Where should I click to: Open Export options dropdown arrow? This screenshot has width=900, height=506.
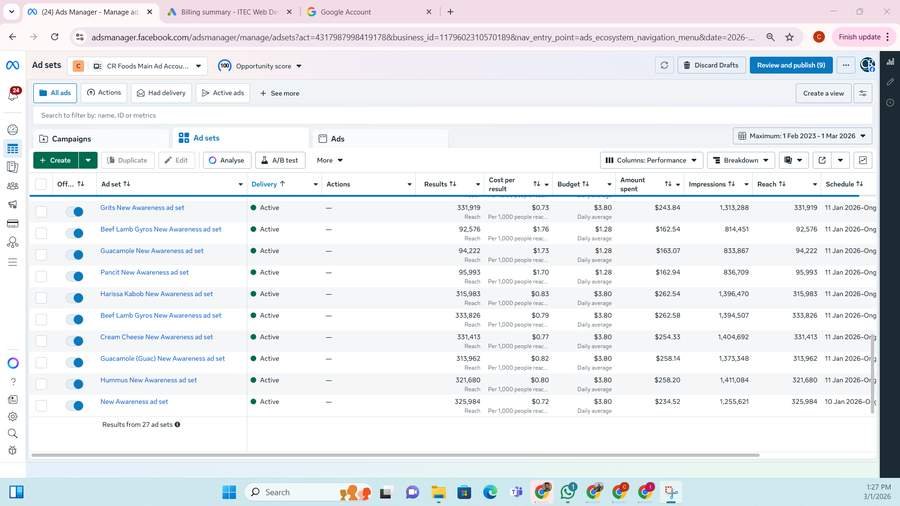(840, 160)
